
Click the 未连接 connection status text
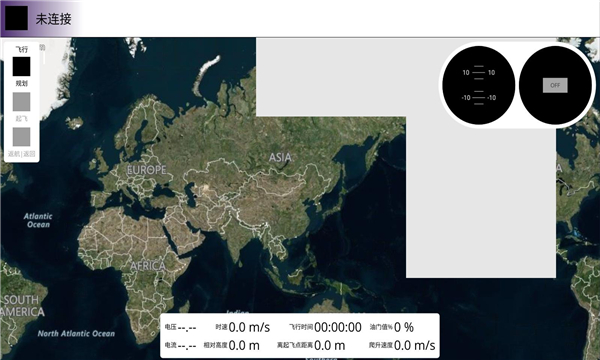coord(54,19)
